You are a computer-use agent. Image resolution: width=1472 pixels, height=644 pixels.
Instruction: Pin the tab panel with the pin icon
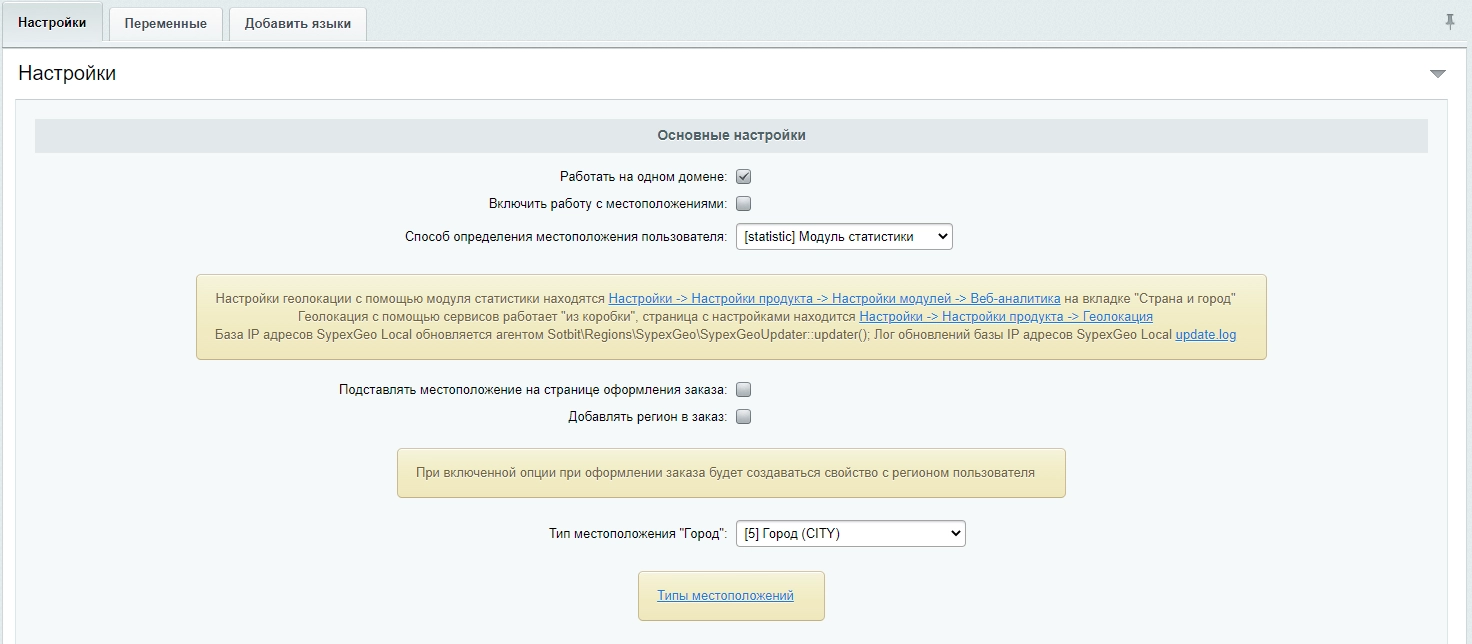(1450, 21)
